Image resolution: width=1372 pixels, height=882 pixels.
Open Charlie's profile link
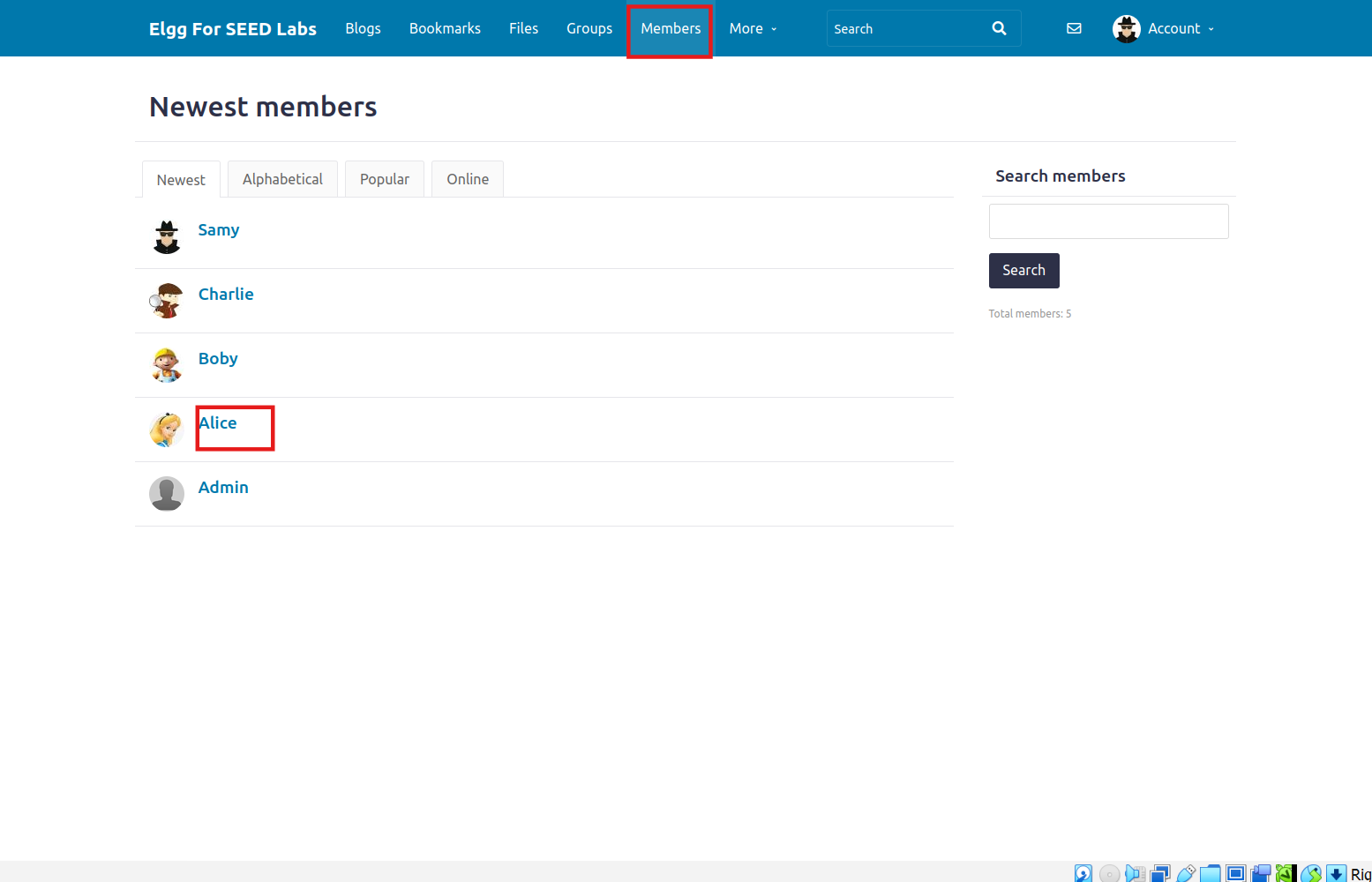226,294
